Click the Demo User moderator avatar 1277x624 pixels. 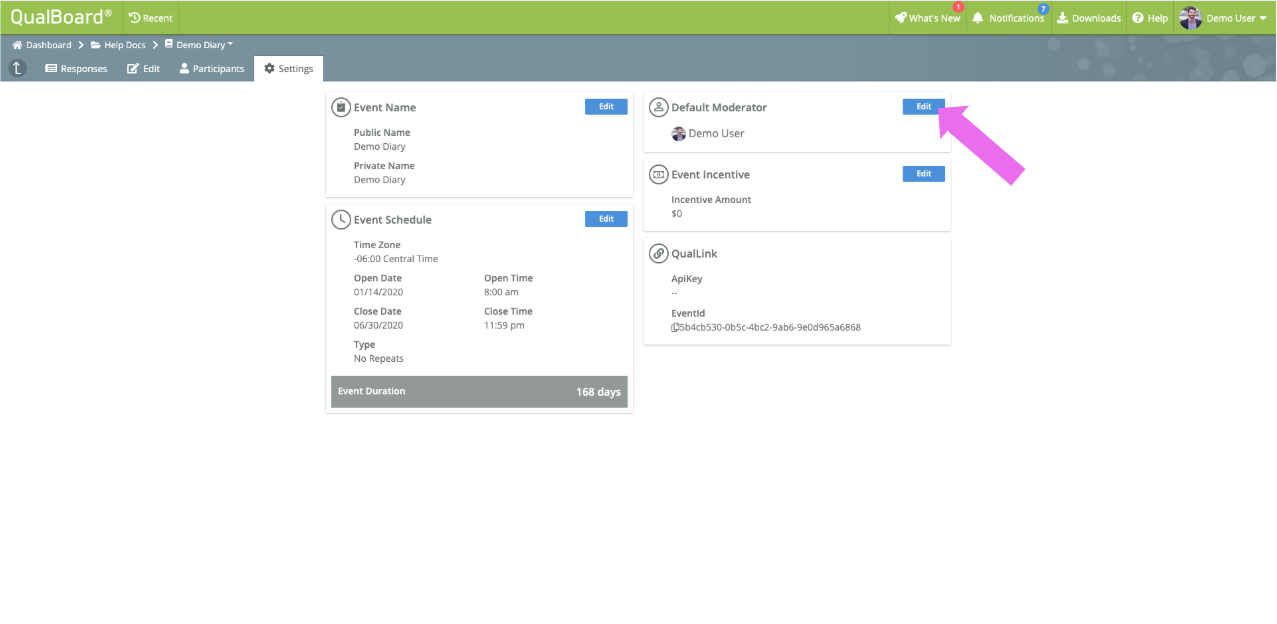point(679,133)
